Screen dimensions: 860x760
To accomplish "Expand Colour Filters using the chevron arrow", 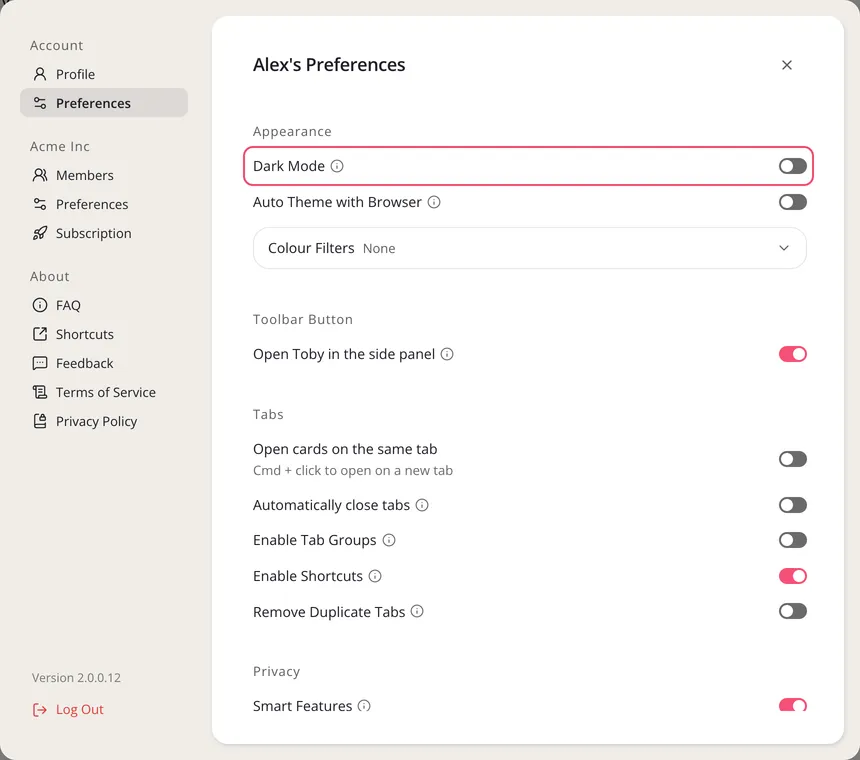I will pyautogui.click(x=784, y=248).
